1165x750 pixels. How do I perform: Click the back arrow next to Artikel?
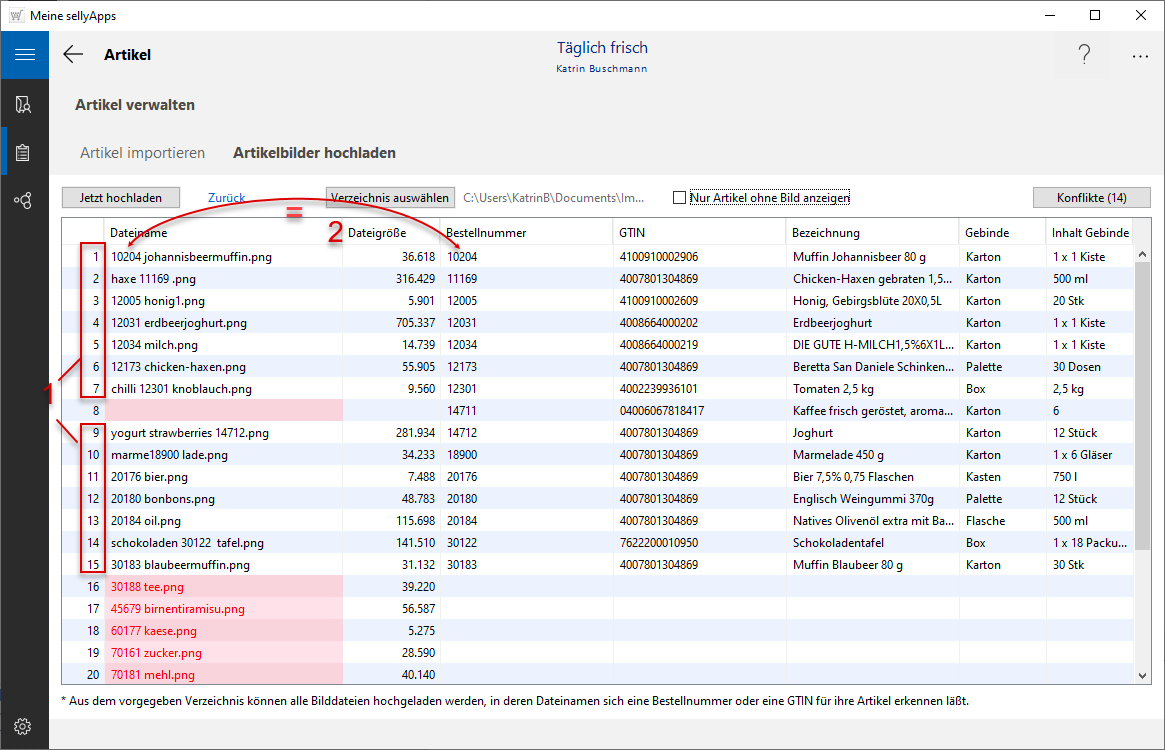[73, 55]
